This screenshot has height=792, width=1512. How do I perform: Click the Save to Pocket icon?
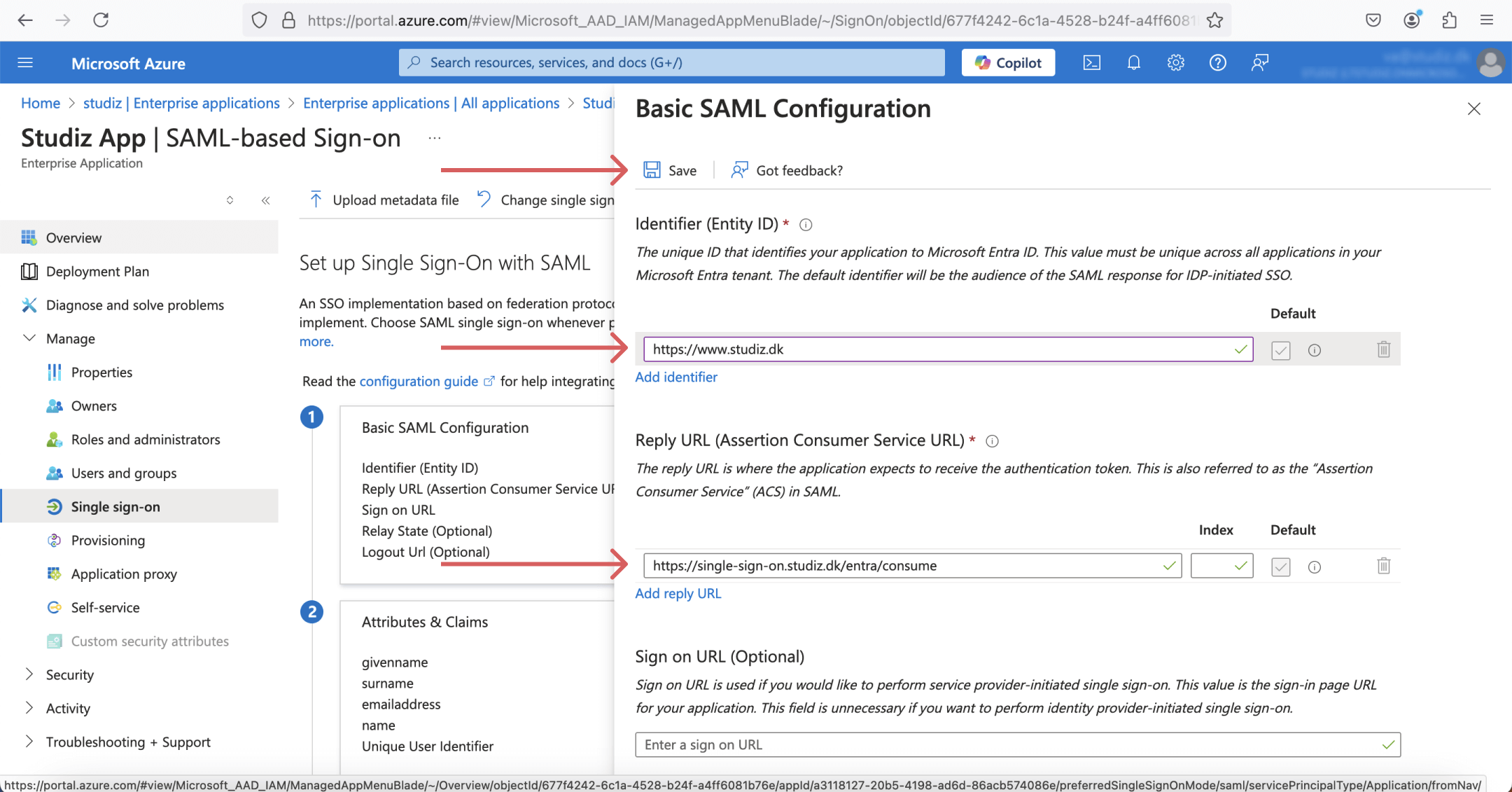(x=1373, y=20)
